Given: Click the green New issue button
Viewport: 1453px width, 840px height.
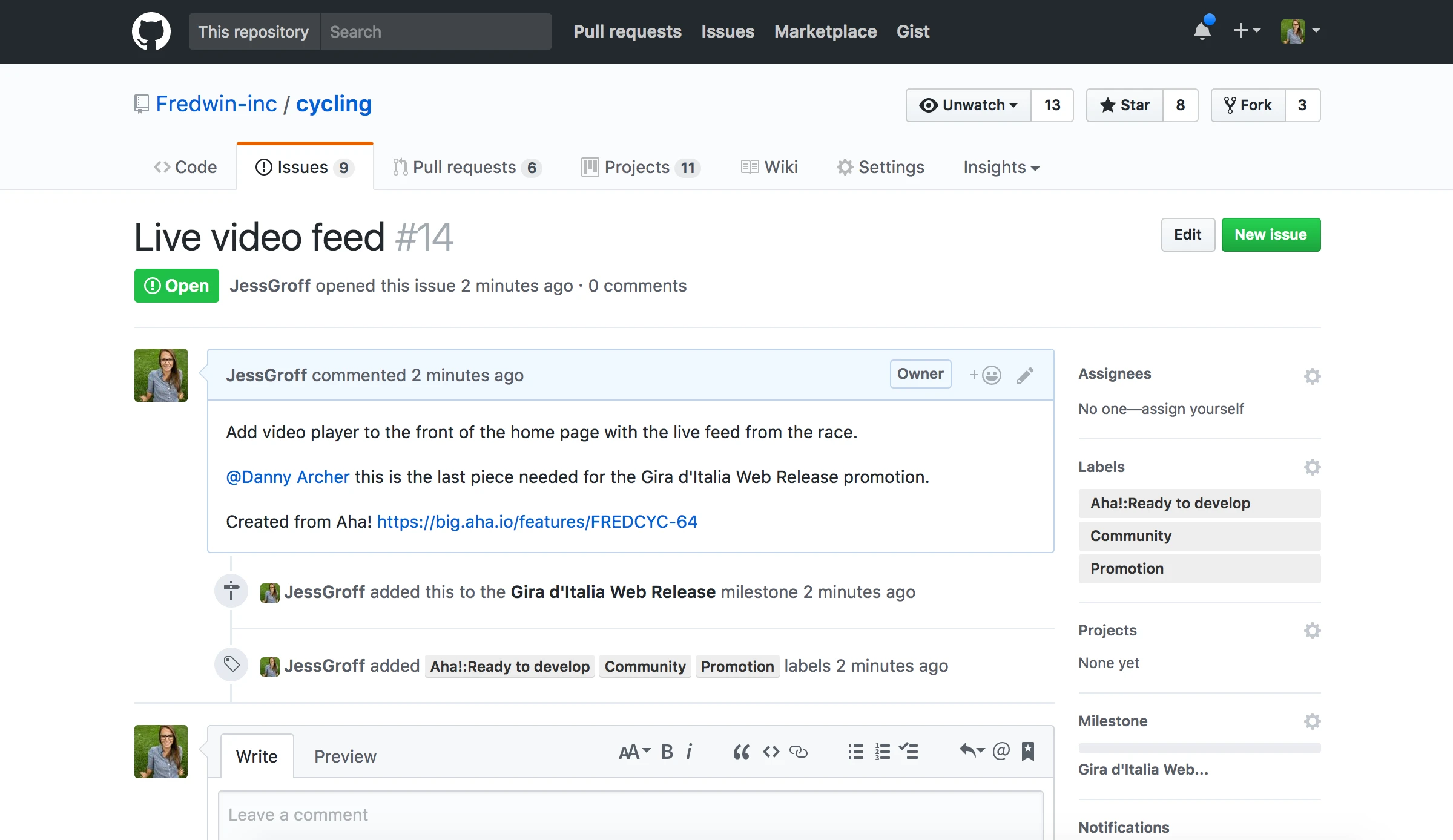Looking at the screenshot, I should click(x=1271, y=235).
